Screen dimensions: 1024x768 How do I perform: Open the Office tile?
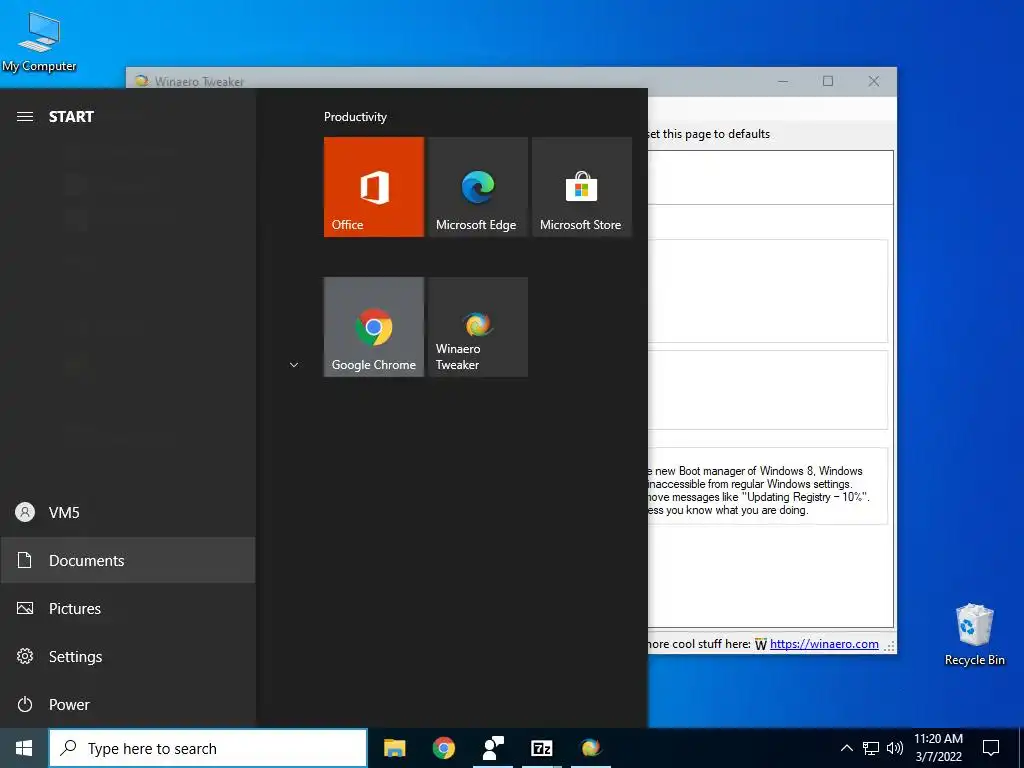(374, 187)
